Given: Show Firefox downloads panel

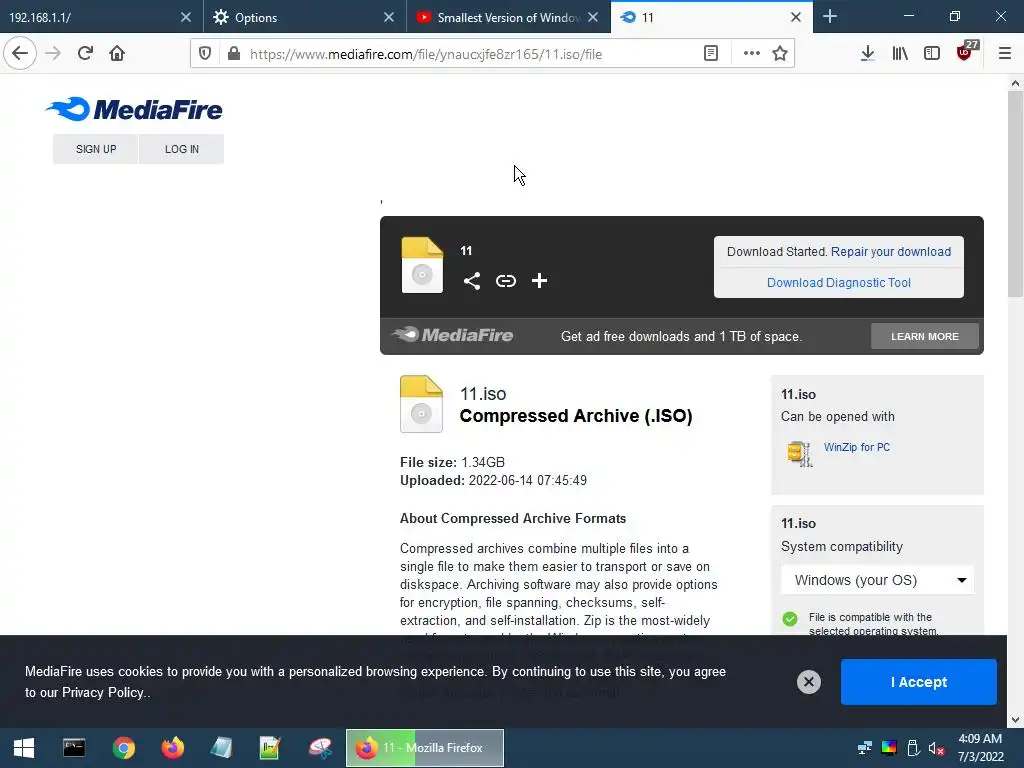Looking at the screenshot, I should (867, 54).
